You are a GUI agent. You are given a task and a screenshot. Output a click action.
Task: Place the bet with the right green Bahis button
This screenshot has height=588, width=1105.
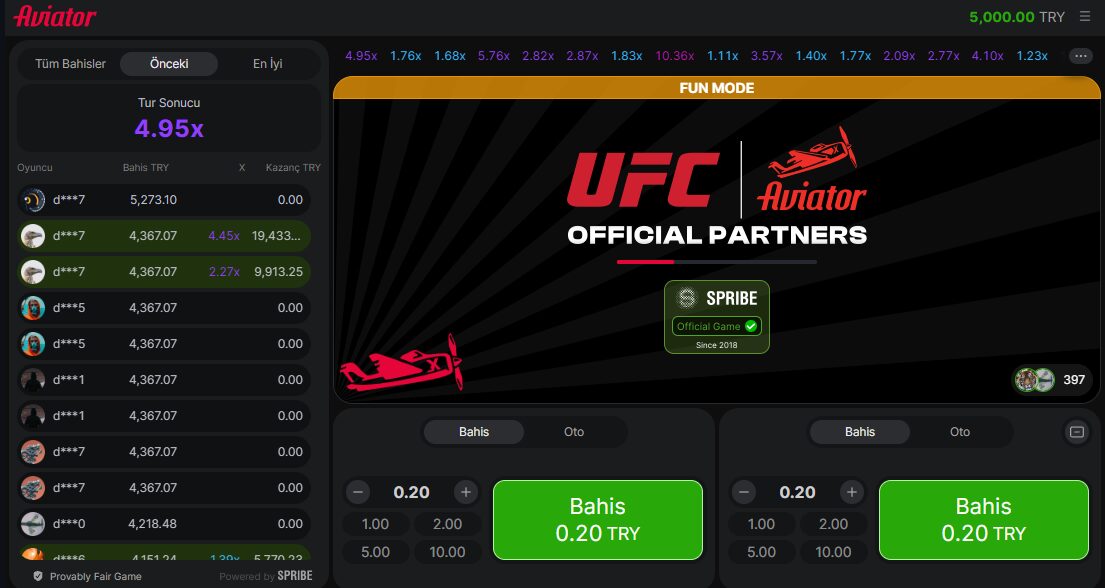point(984,520)
